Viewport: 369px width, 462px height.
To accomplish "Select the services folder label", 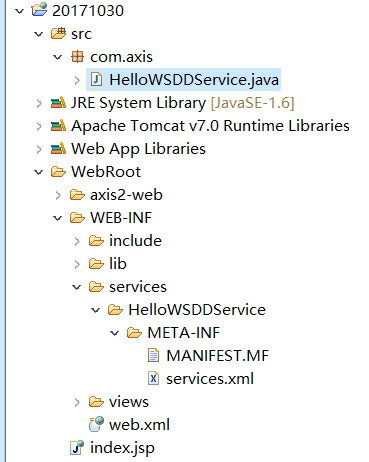I will (x=138, y=287).
